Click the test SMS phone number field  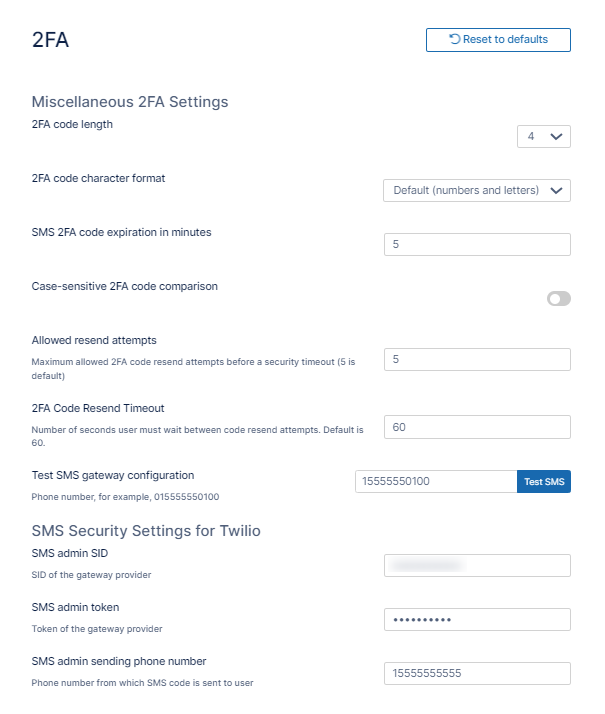click(435, 482)
